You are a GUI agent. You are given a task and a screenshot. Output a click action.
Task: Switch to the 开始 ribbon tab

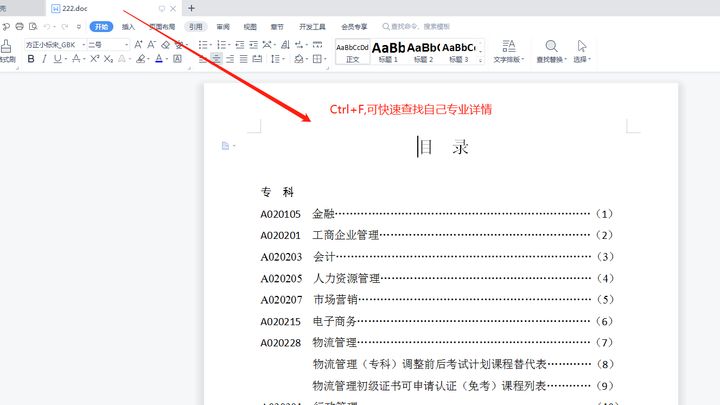101,27
